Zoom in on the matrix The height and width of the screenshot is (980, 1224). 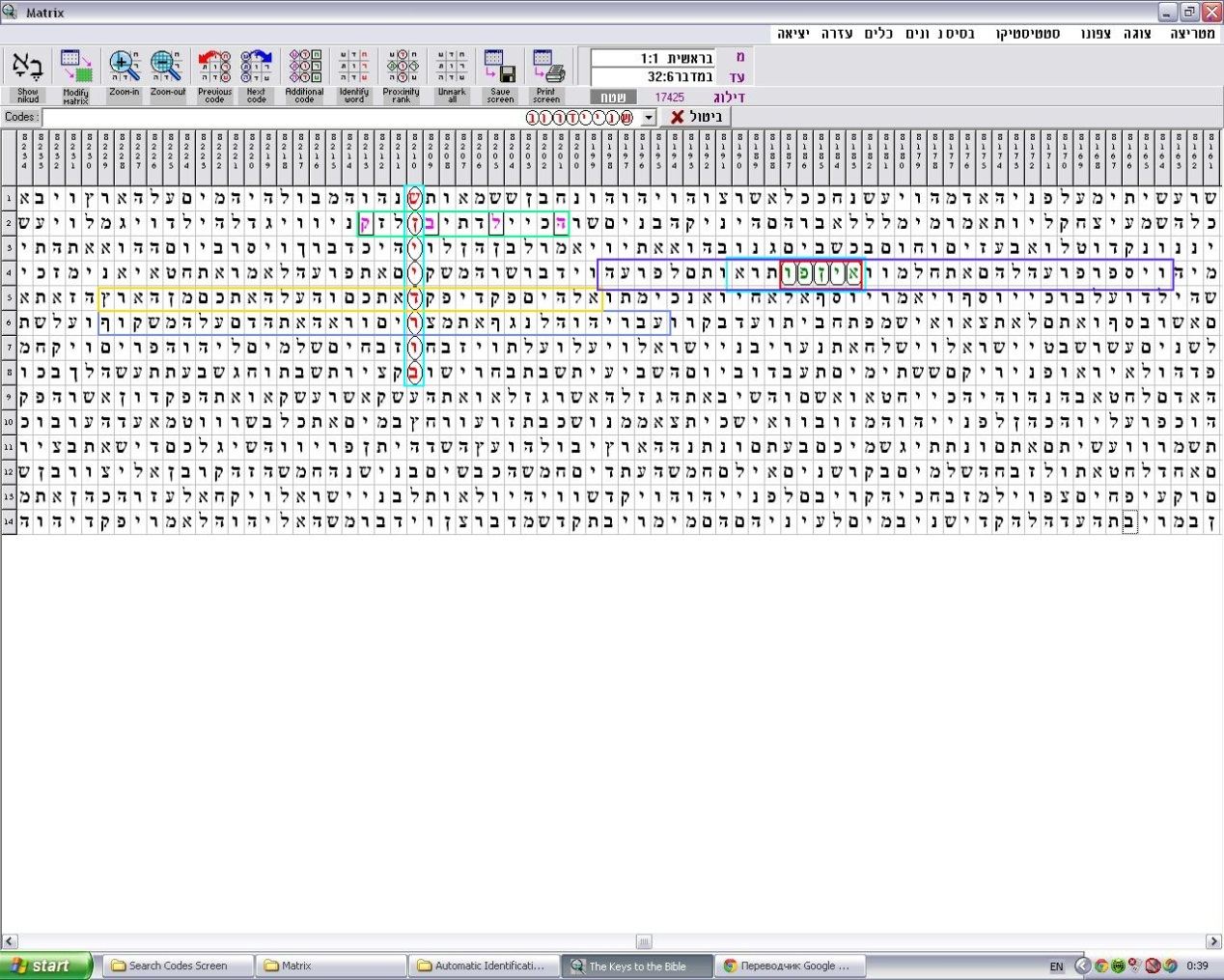124,68
